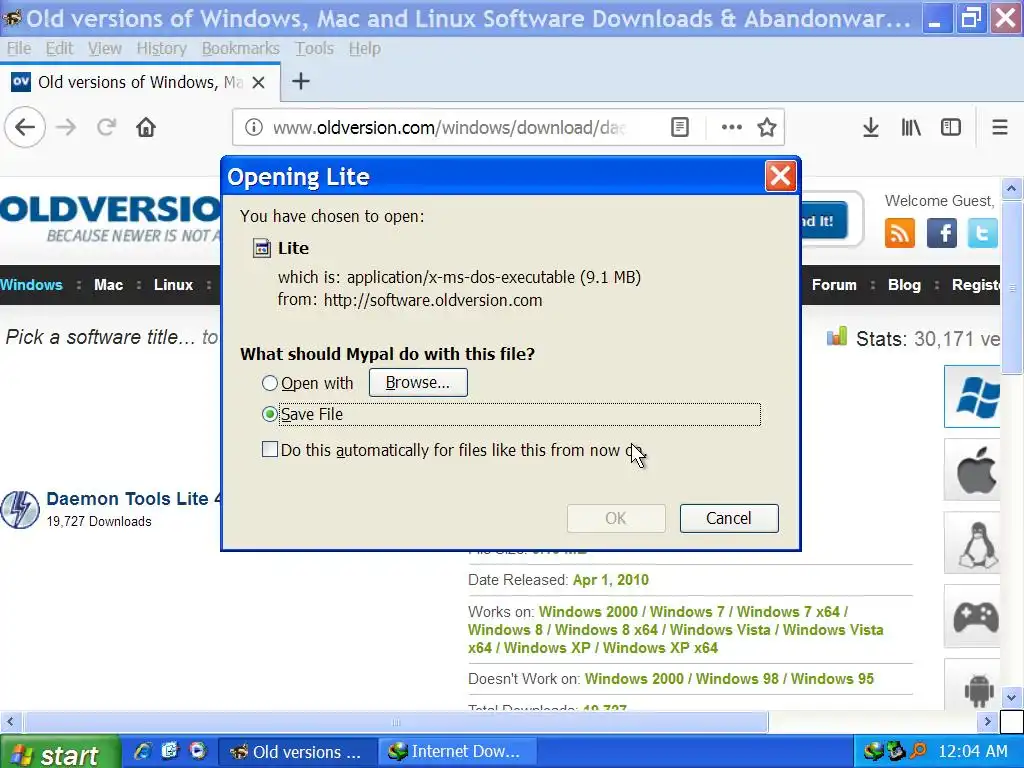
Task: Bookmark this page with the star icon
Action: coord(767,127)
